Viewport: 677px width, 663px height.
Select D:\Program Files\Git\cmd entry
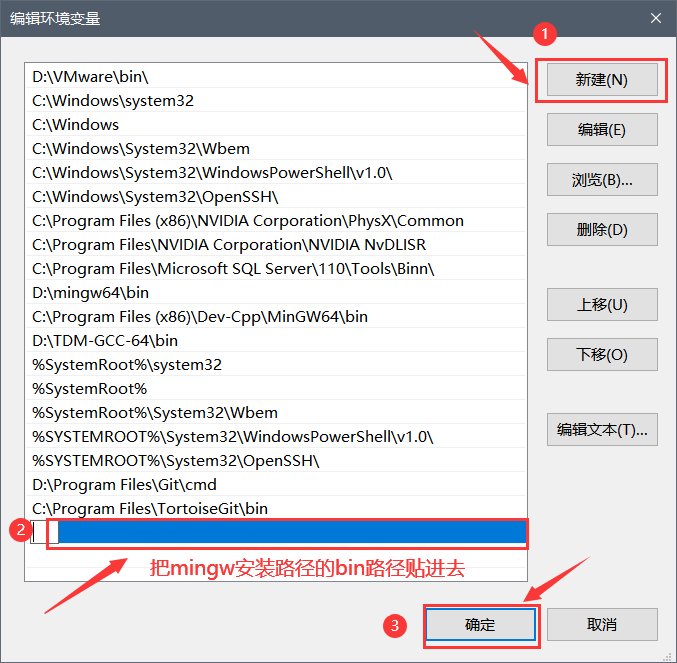tap(276, 485)
